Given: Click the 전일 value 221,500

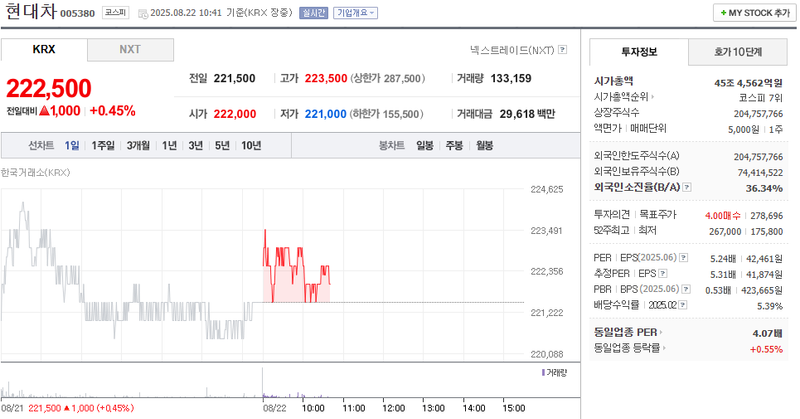Looking at the screenshot, I should click(234, 79).
